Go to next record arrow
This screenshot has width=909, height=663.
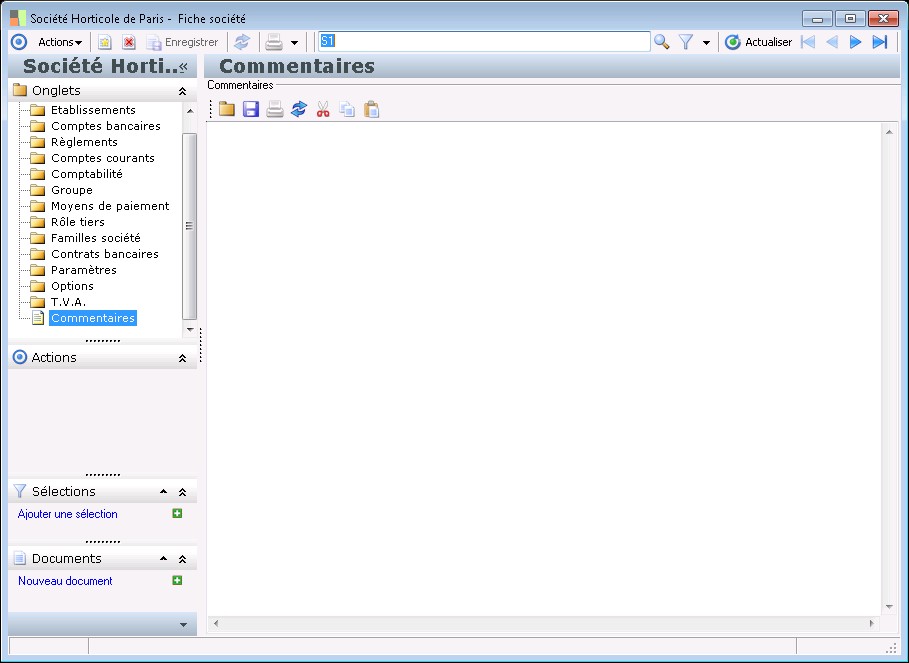click(x=855, y=42)
